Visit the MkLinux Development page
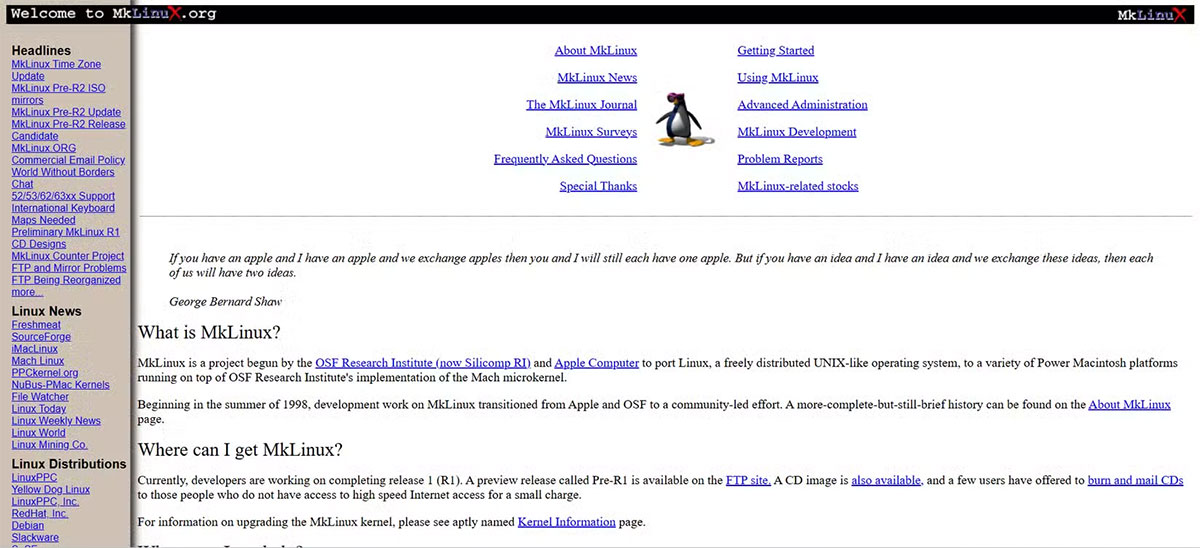 pos(797,132)
